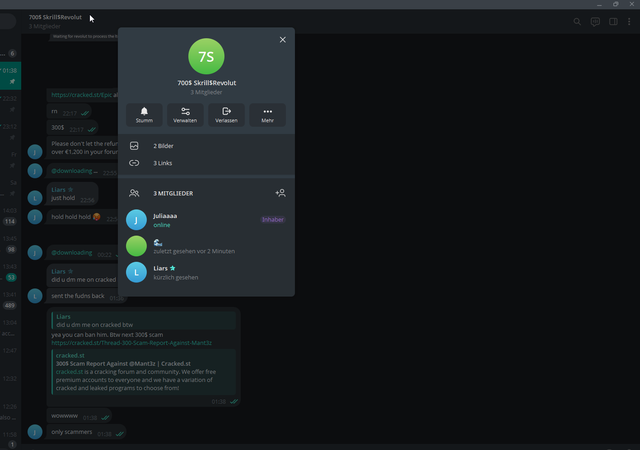Search in chat using the magnifier icon
The width and height of the screenshot is (640, 450).
577,22
